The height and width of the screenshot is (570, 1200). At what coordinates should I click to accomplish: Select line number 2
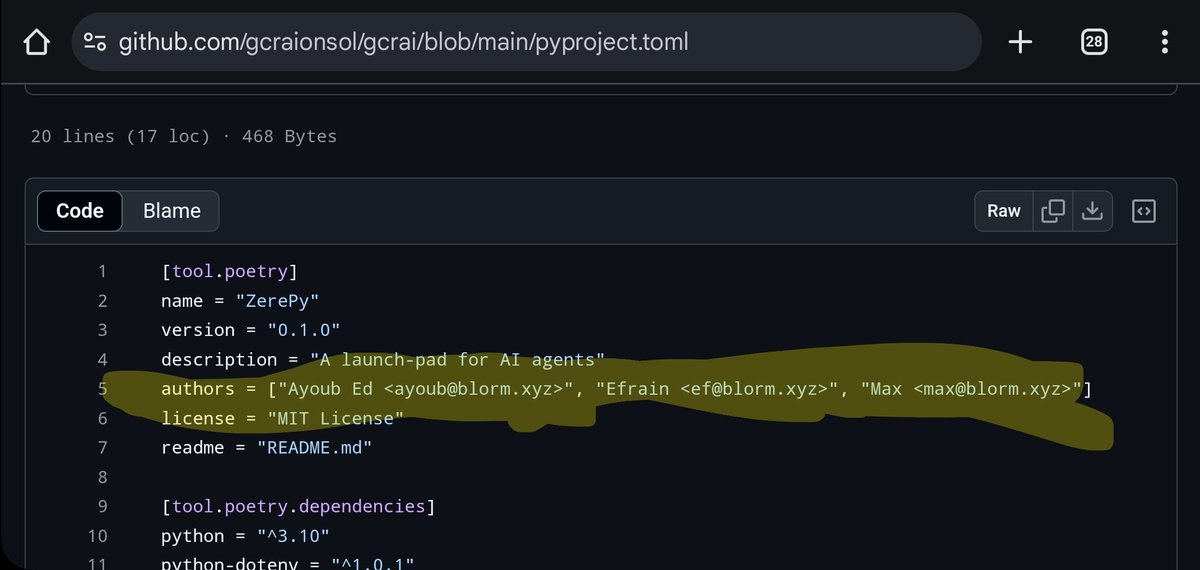[101, 300]
